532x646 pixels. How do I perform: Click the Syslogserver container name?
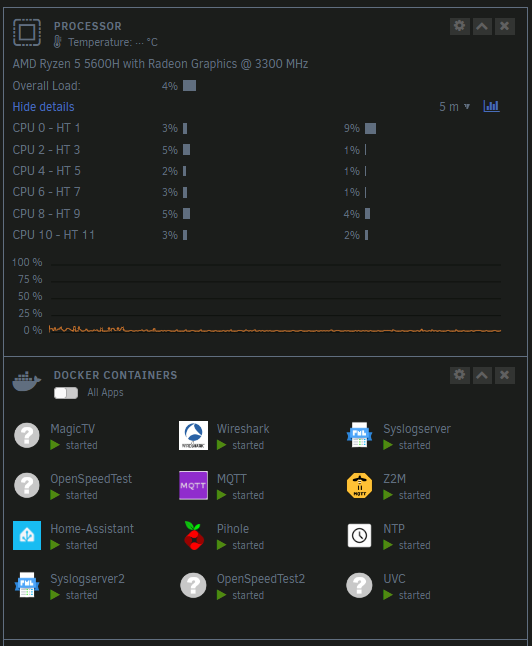click(x=417, y=429)
